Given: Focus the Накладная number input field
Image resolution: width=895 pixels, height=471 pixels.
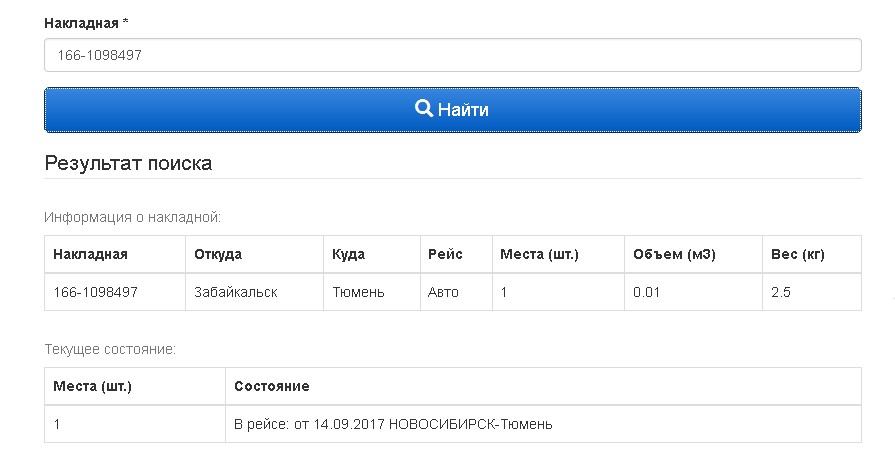Looking at the screenshot, I should (x=452, y=55).
